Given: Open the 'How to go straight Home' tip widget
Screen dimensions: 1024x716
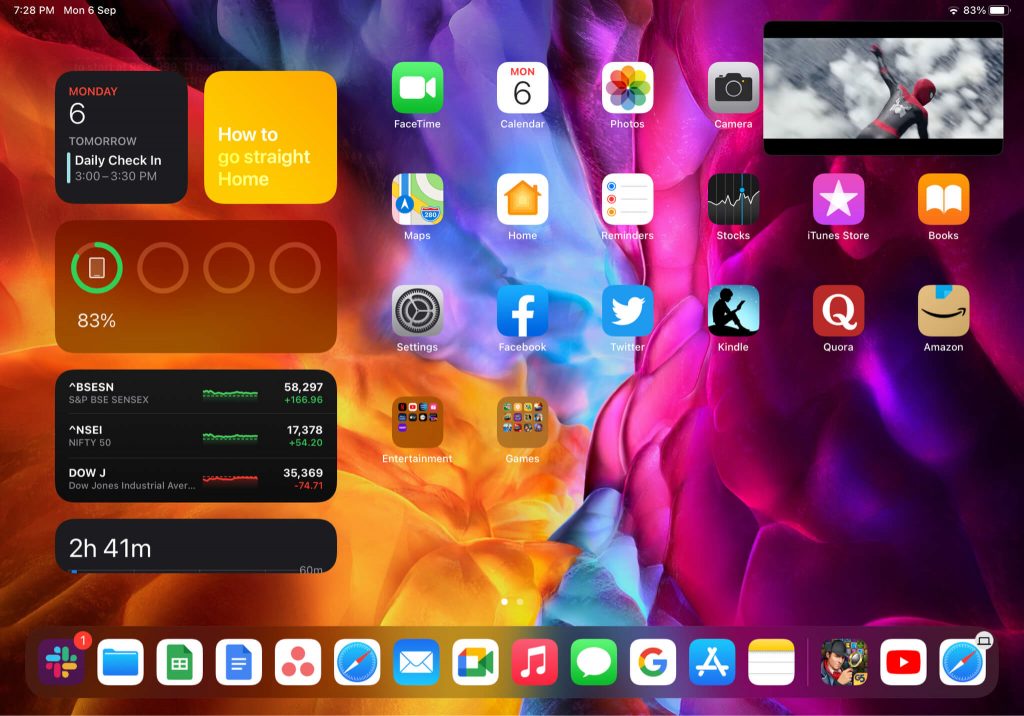Looking at the screenshot, I should point(270,137).
